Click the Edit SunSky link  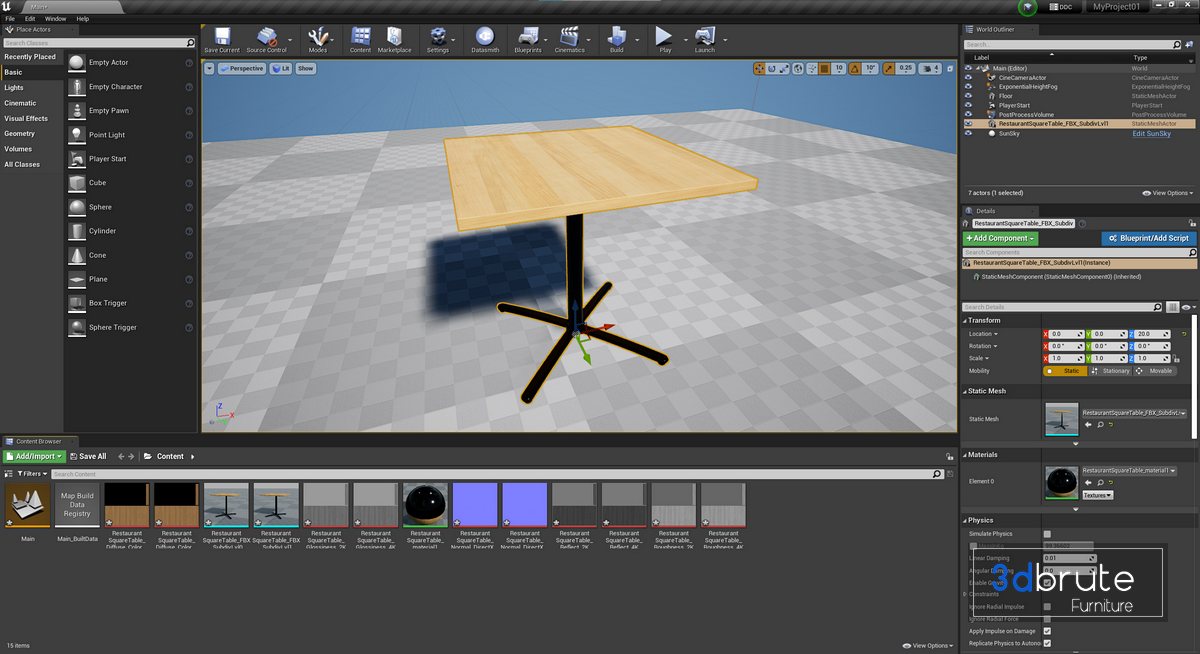click(1151, 133)
